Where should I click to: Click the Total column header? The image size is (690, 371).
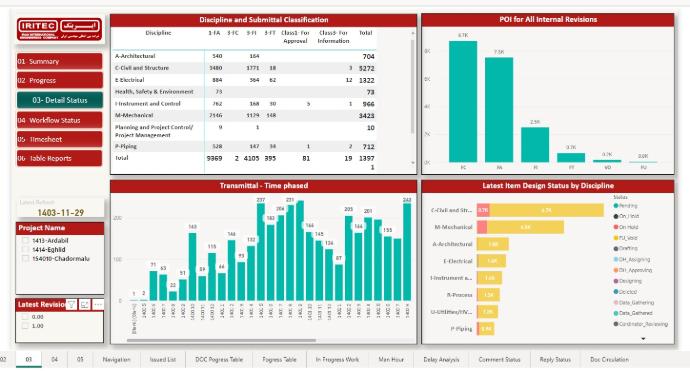tap(366, 33)
